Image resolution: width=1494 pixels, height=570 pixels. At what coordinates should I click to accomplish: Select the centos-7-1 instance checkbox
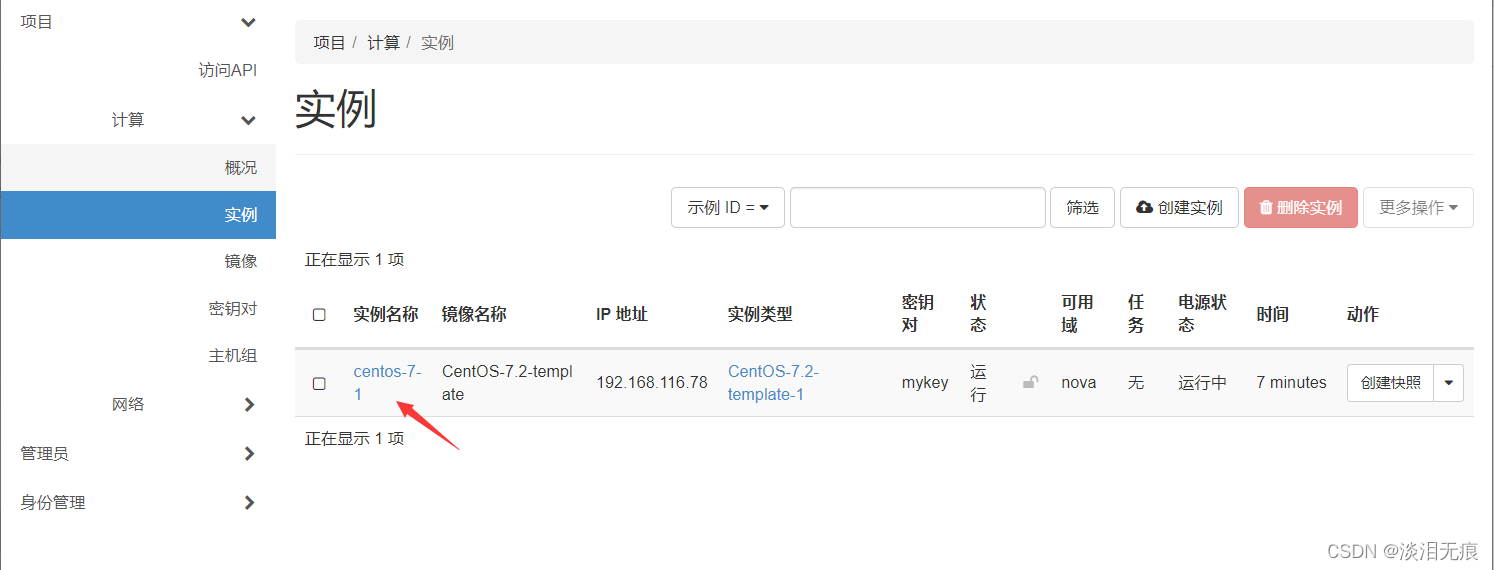pyautogui.click(x=319, y=383)
